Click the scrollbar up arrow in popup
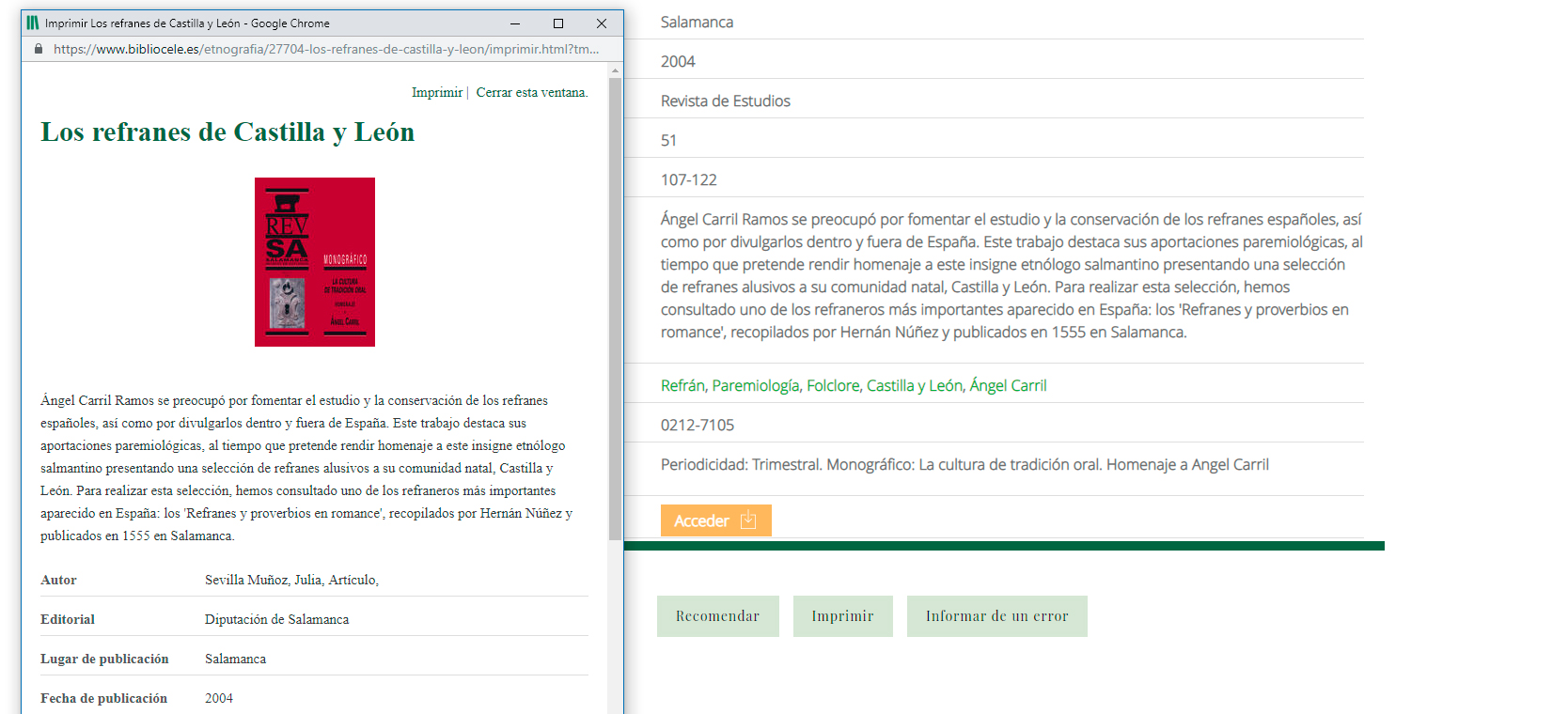Image resolution: width=1568 pixels, height=714 pixels. coord(616,70)
